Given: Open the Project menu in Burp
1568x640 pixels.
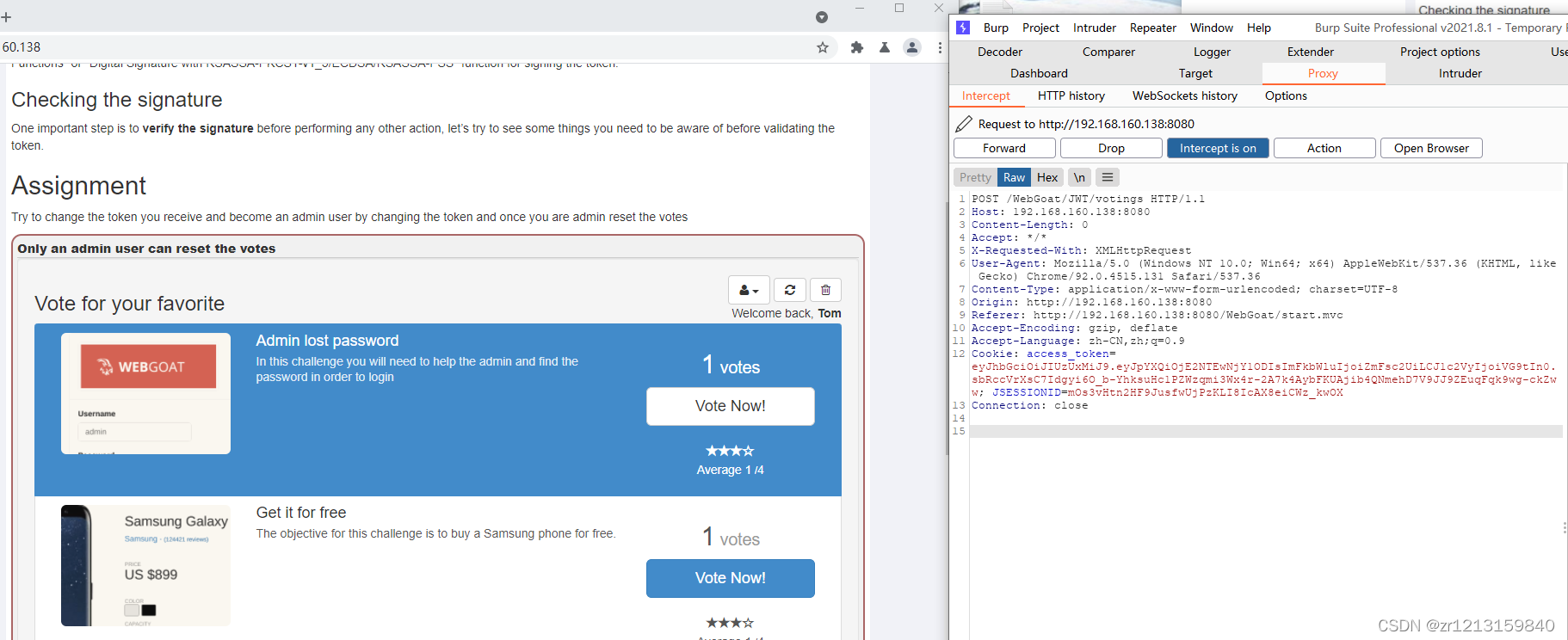Looking at the screenshot, I should coord(1040,28).
